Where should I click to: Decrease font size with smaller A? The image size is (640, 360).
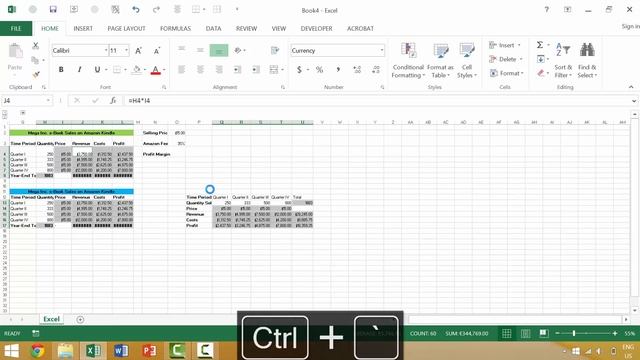click(157, 51)
